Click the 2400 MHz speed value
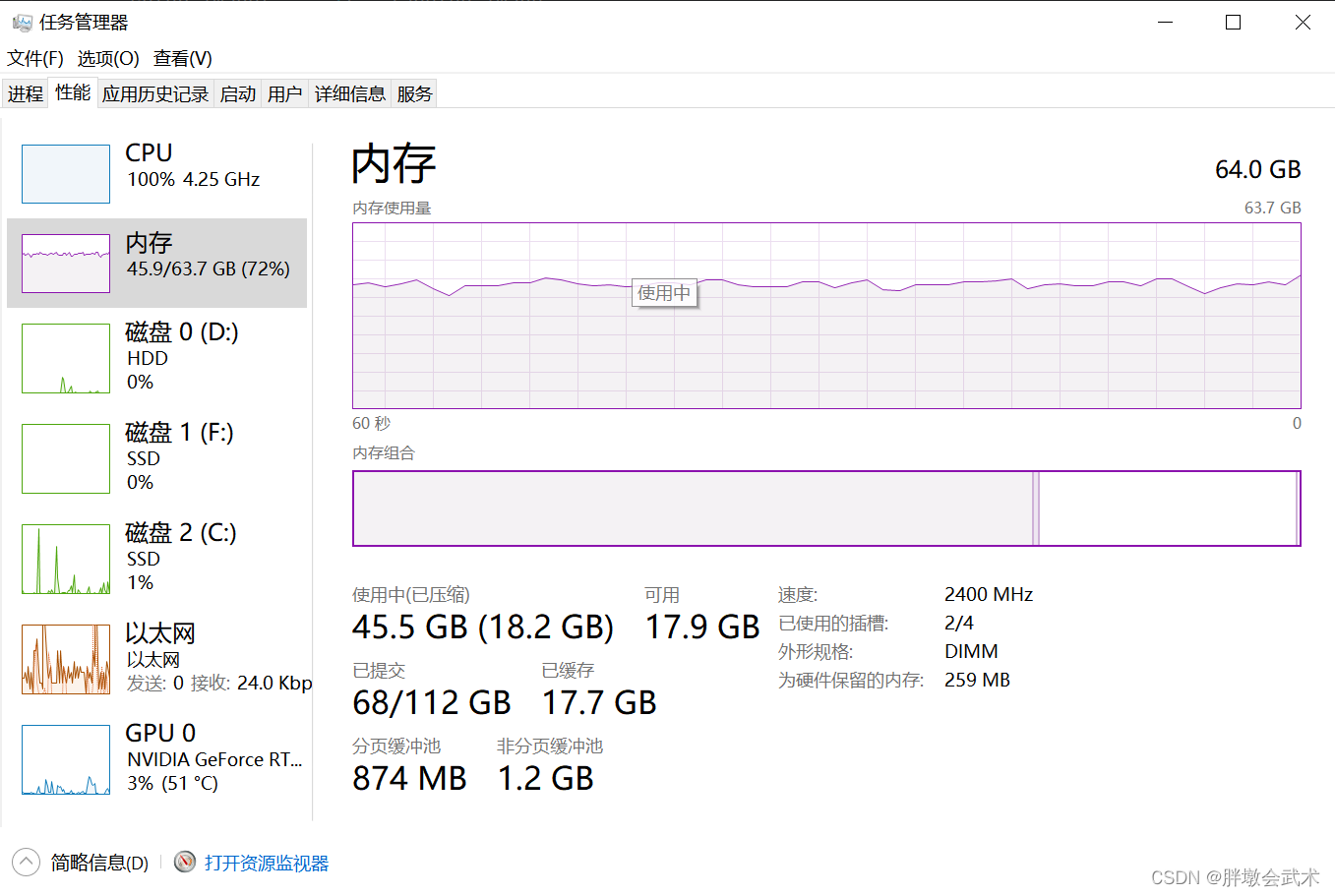This screenshot has width=1335, height=896. pyautogui.click(x=989, y=594)
